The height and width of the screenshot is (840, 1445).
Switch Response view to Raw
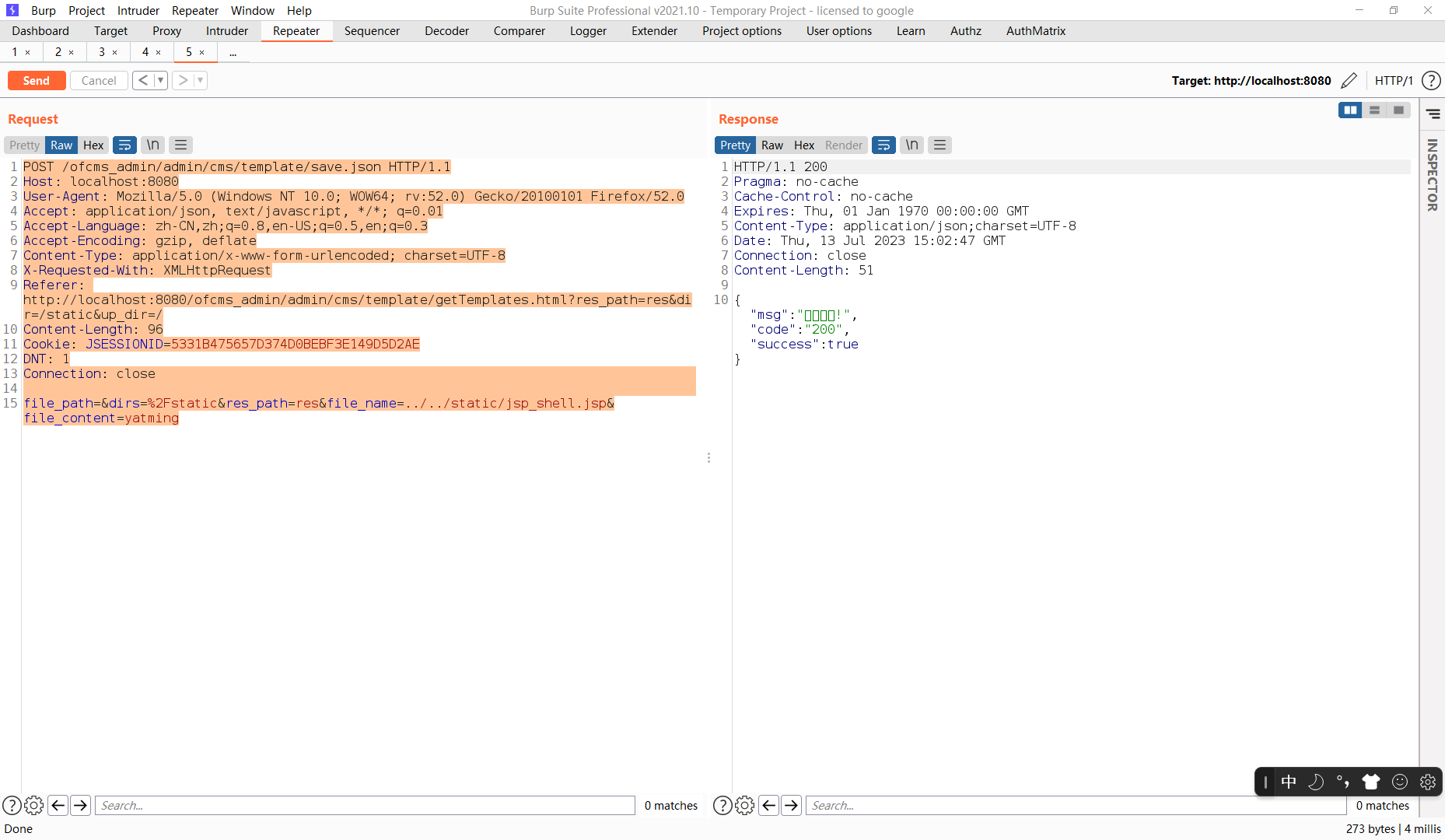click(771, 145)
